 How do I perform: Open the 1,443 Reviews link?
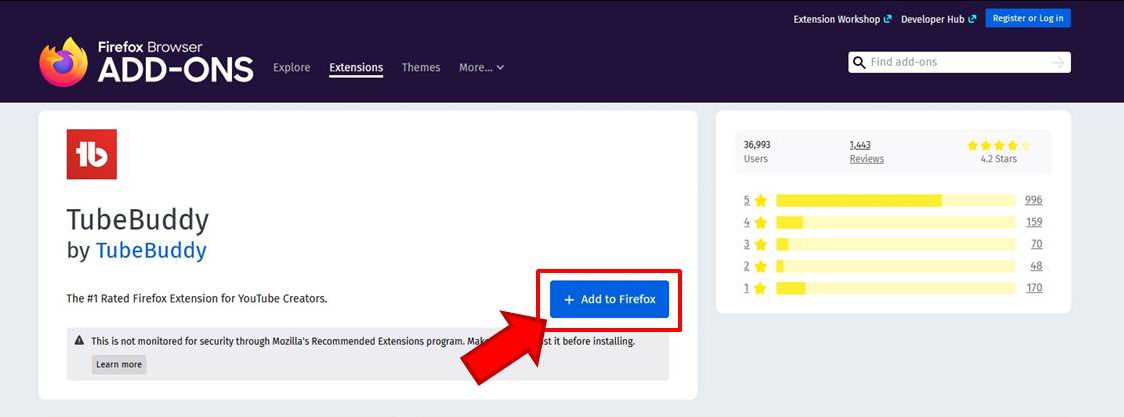click(x=867, y=152)
